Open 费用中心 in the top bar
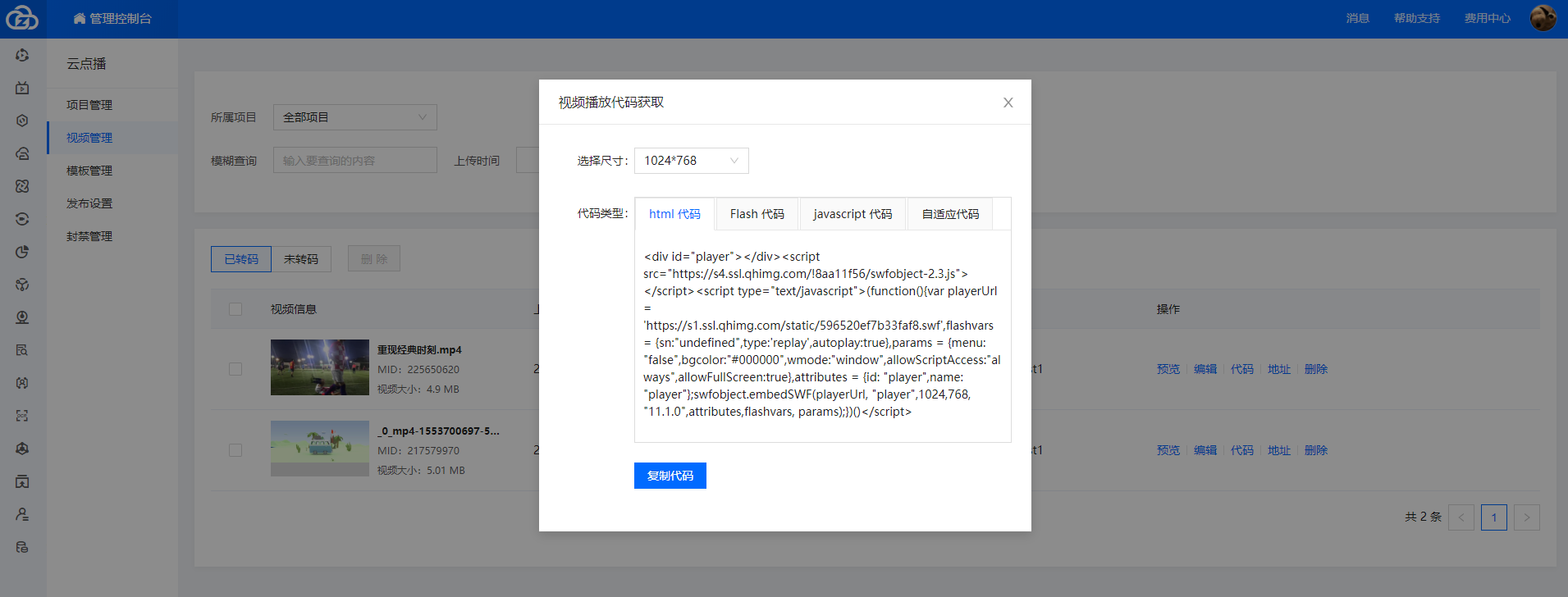Viewport: 1568px width, 597px height. point(1488,18)
